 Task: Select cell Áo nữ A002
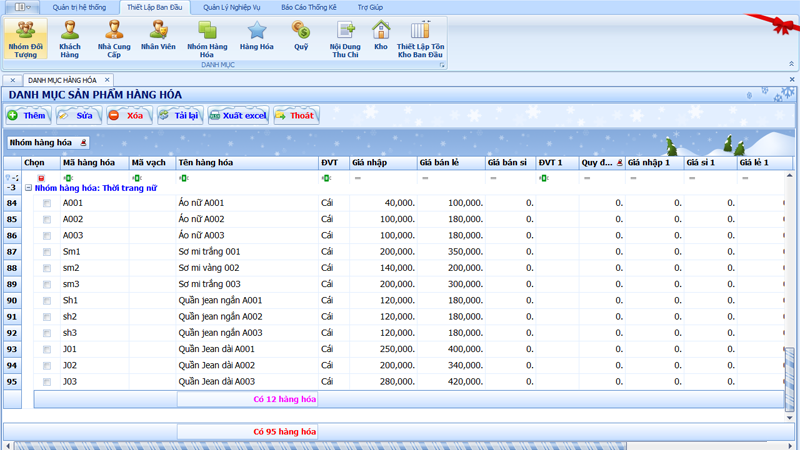[247, 219]
